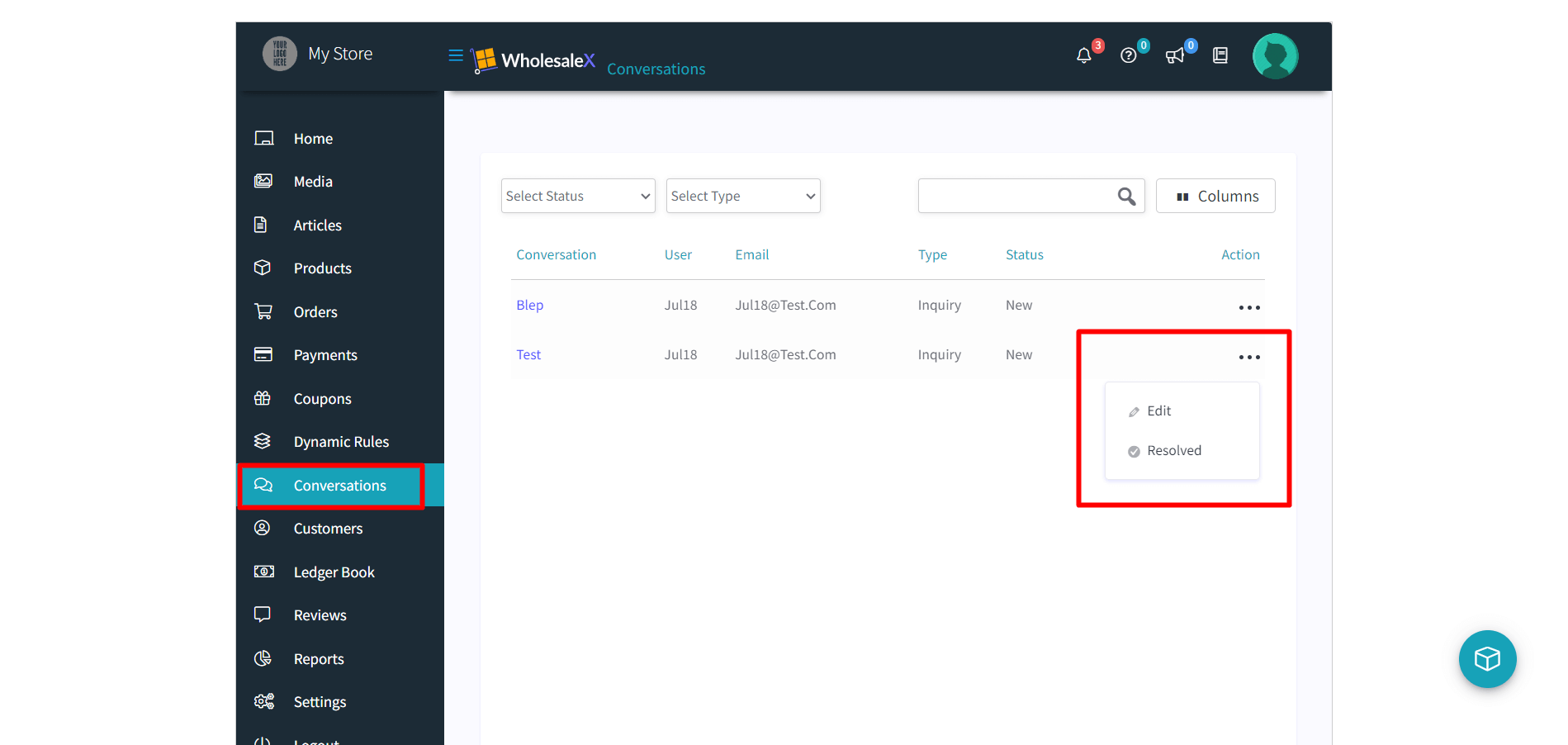Open the action dots for Blep row
Screen dimensions: 1568x745
[1249, 307]
